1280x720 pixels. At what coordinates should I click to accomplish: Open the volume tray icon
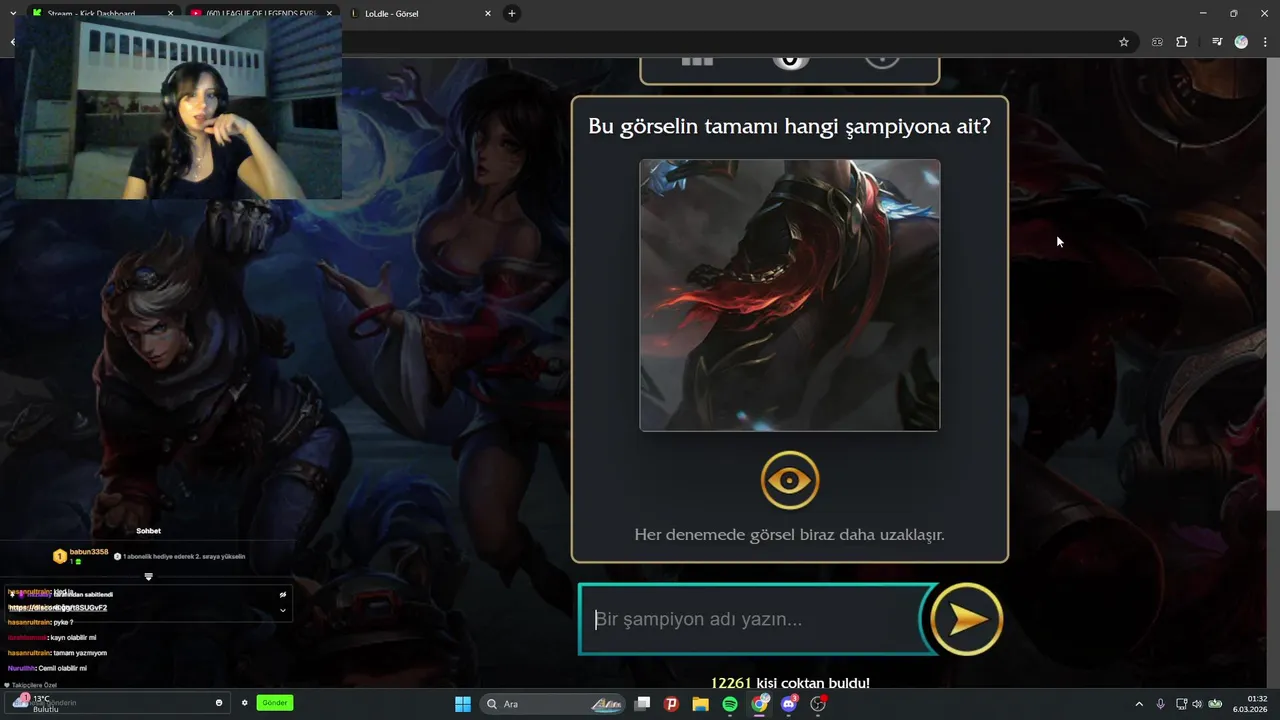(1197, 704)
